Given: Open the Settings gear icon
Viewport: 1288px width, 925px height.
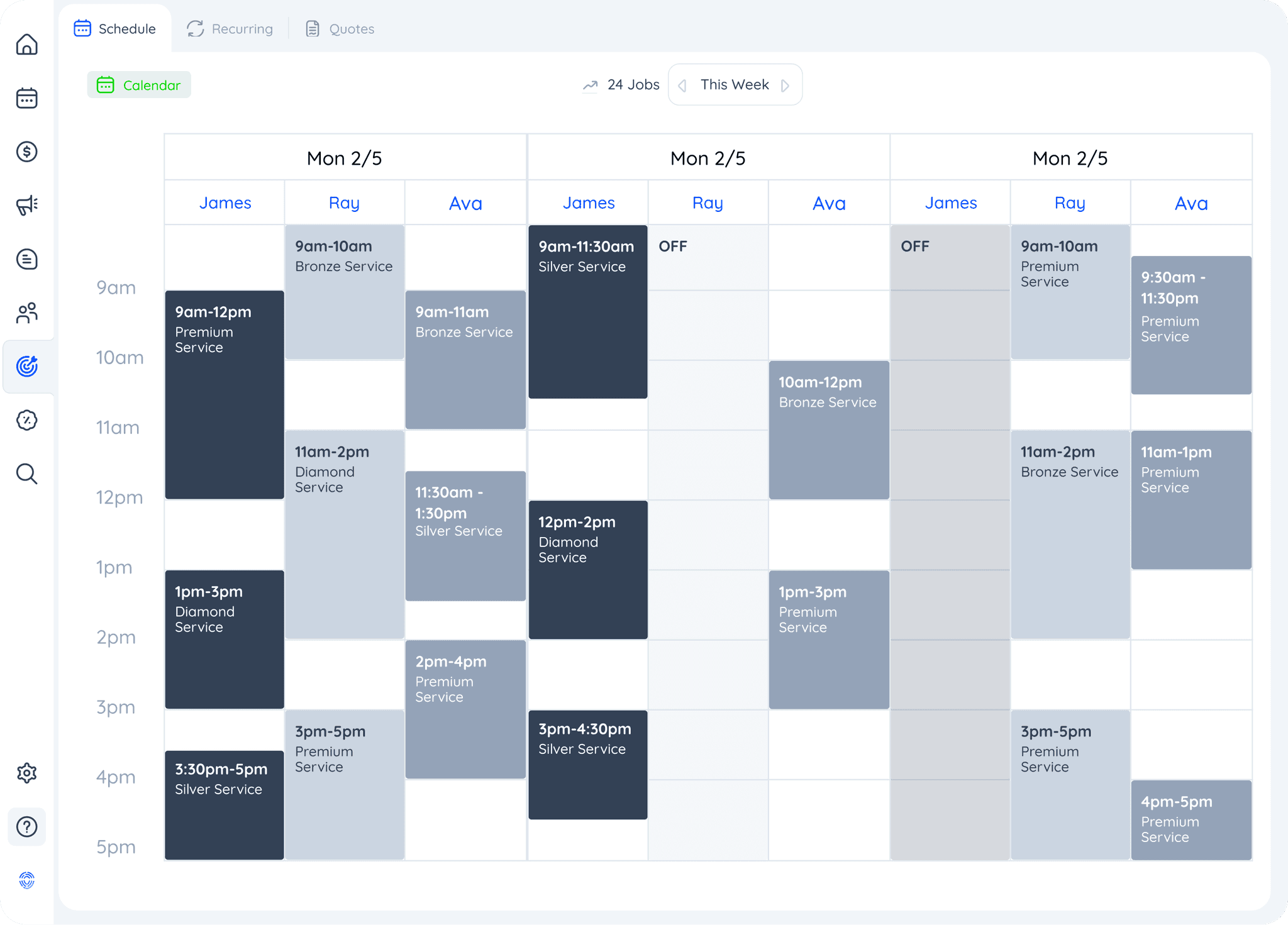Looking at the screenshot, I should [27, 772].
